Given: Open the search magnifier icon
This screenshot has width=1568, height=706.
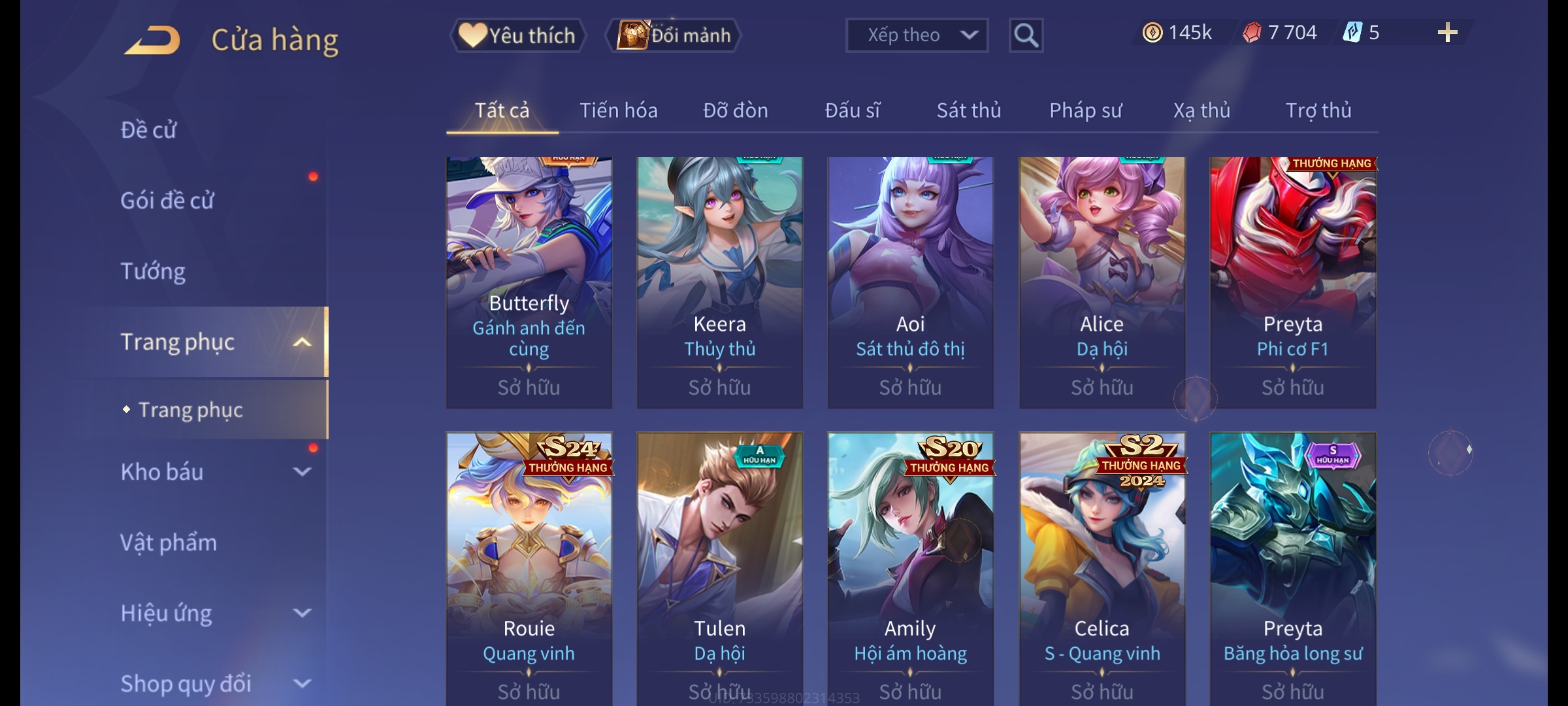Looking at the screenshot, I should click(x=1026, y=35).
